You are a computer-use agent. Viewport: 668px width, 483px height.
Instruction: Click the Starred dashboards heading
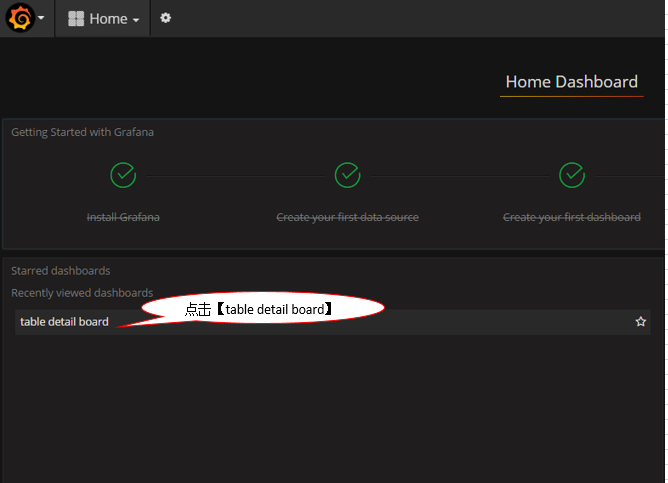60,271
